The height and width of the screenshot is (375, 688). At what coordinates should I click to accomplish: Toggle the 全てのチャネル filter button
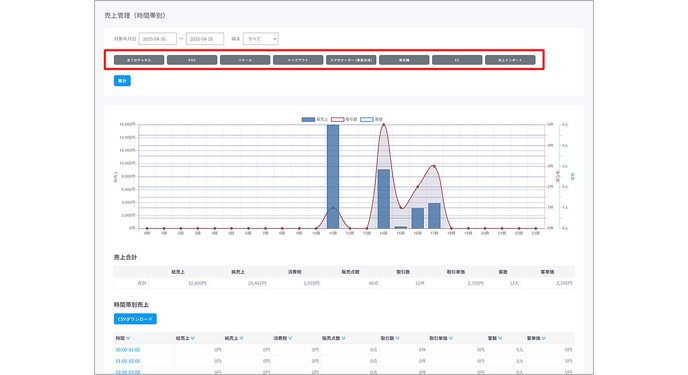point(139,60)
